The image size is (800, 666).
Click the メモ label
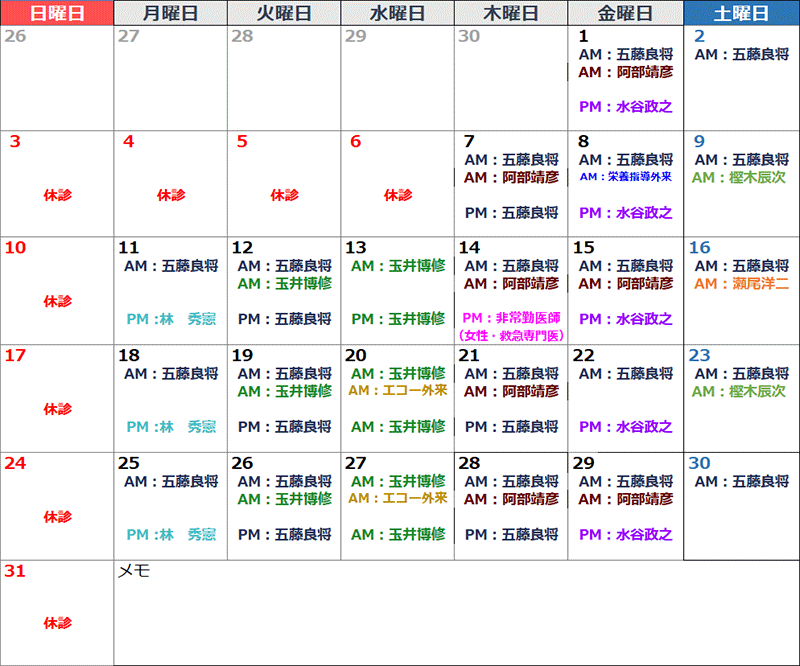[134, 571]
